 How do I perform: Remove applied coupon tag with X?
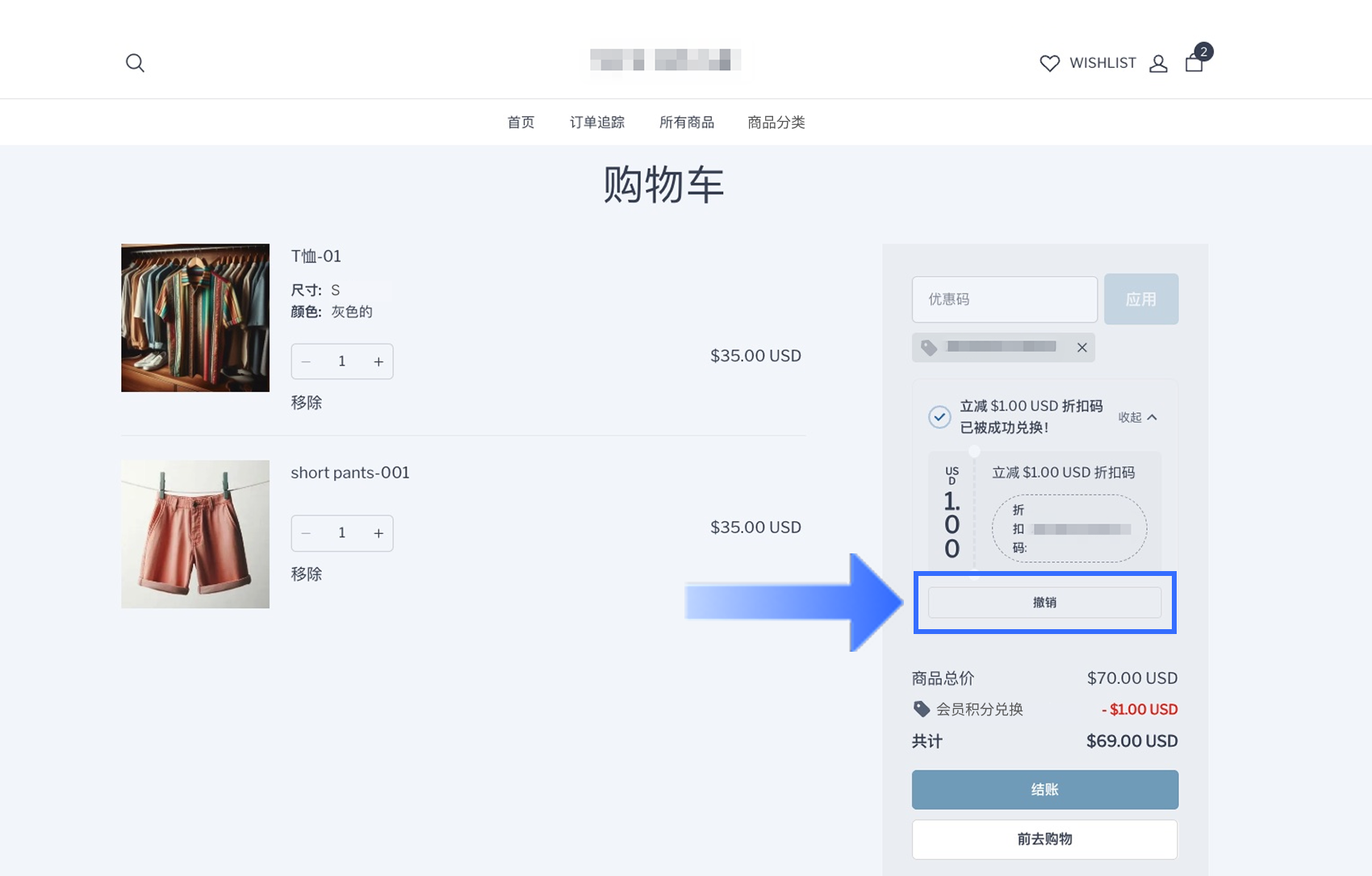pyautogui.click(x=1082, y=347)
